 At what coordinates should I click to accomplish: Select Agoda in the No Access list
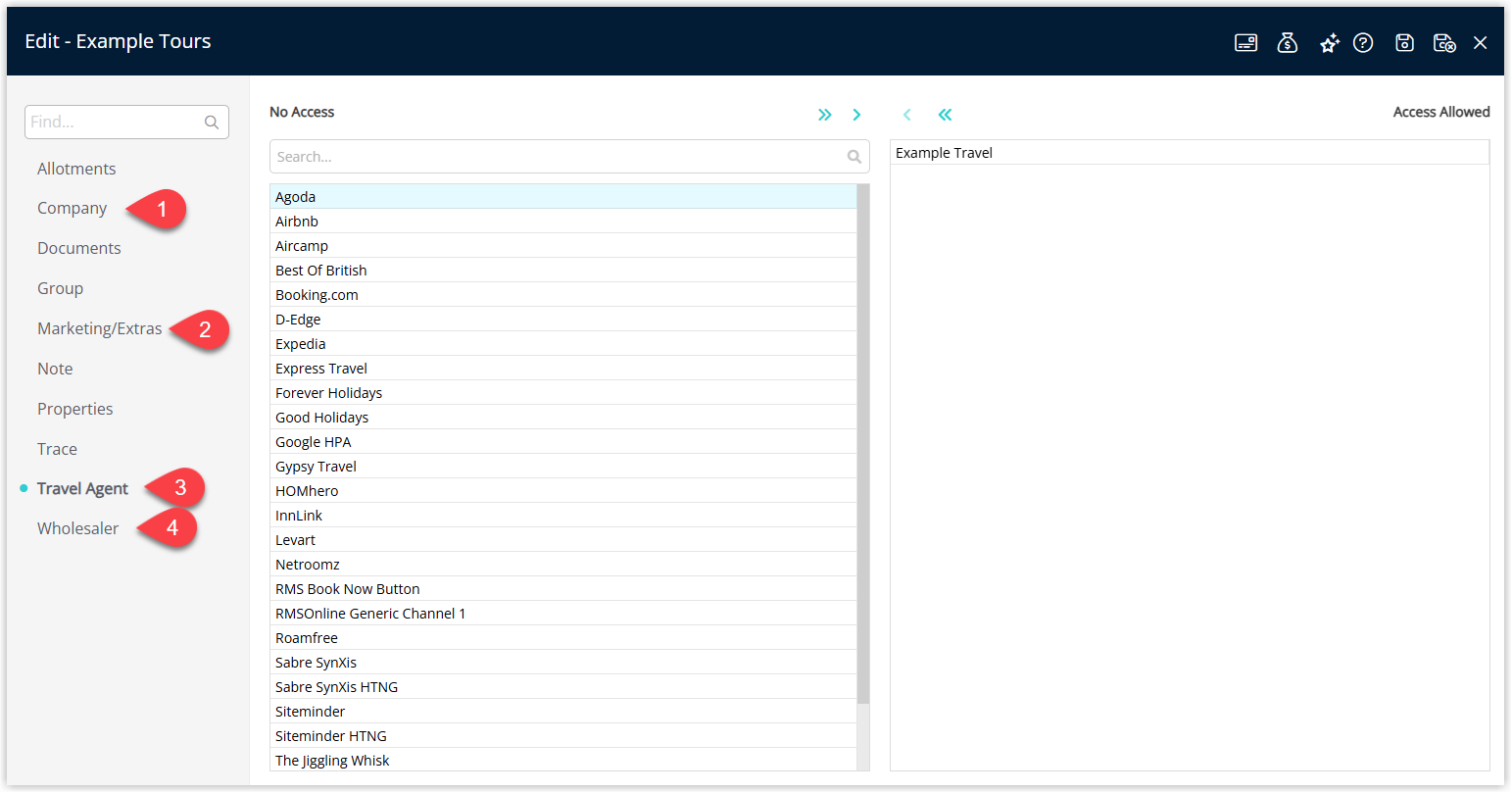563,197
